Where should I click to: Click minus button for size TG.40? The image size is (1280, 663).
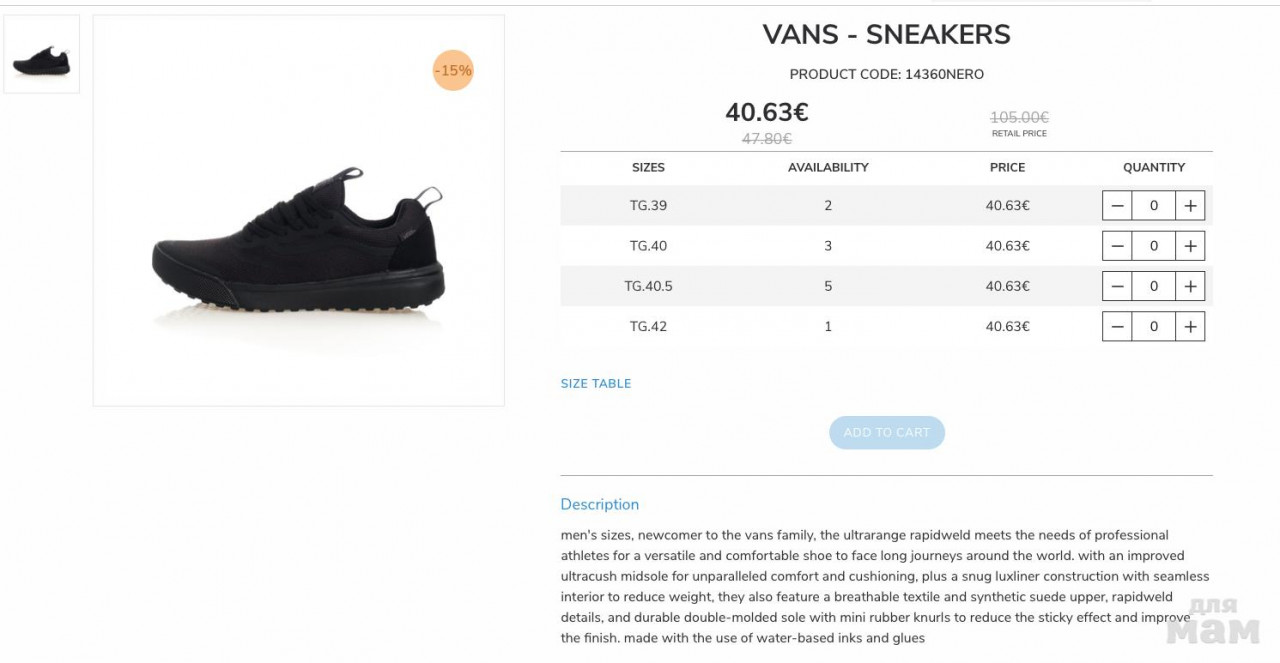coord(1117,246)
